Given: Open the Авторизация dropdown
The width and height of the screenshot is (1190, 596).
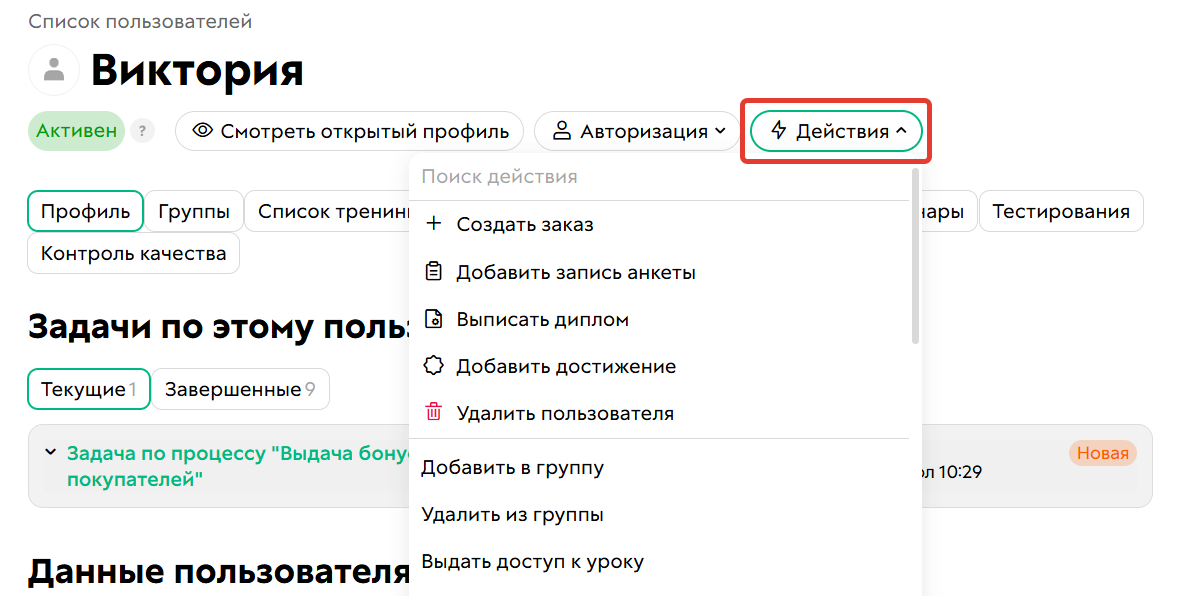Looking at the screenshot, I should [637, 130].
